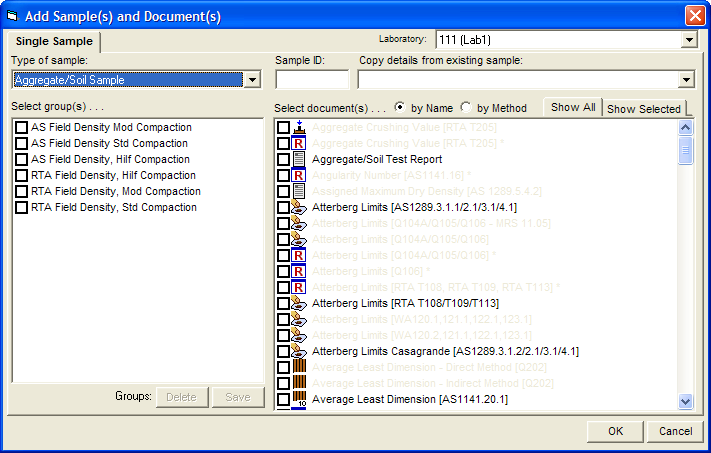Open Copy details from existing sample dropdown
This screenshot has height=453, width=711.
tap(686, 80)
